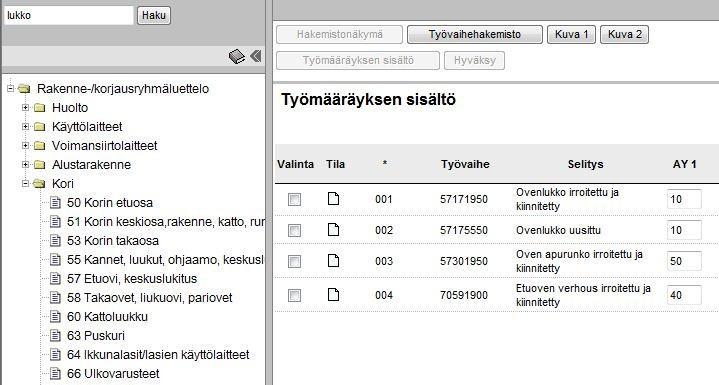719x385 pixels.
Task: Edit AY 1 value 40 for row 004
Action: pyautogui.click(x=684, y=295)
